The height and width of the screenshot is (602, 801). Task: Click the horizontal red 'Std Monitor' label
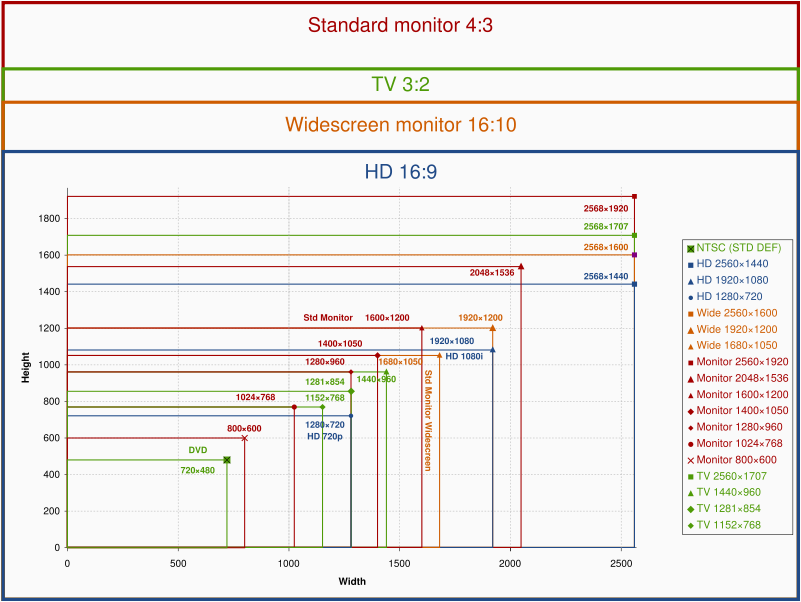click(328, 318)
